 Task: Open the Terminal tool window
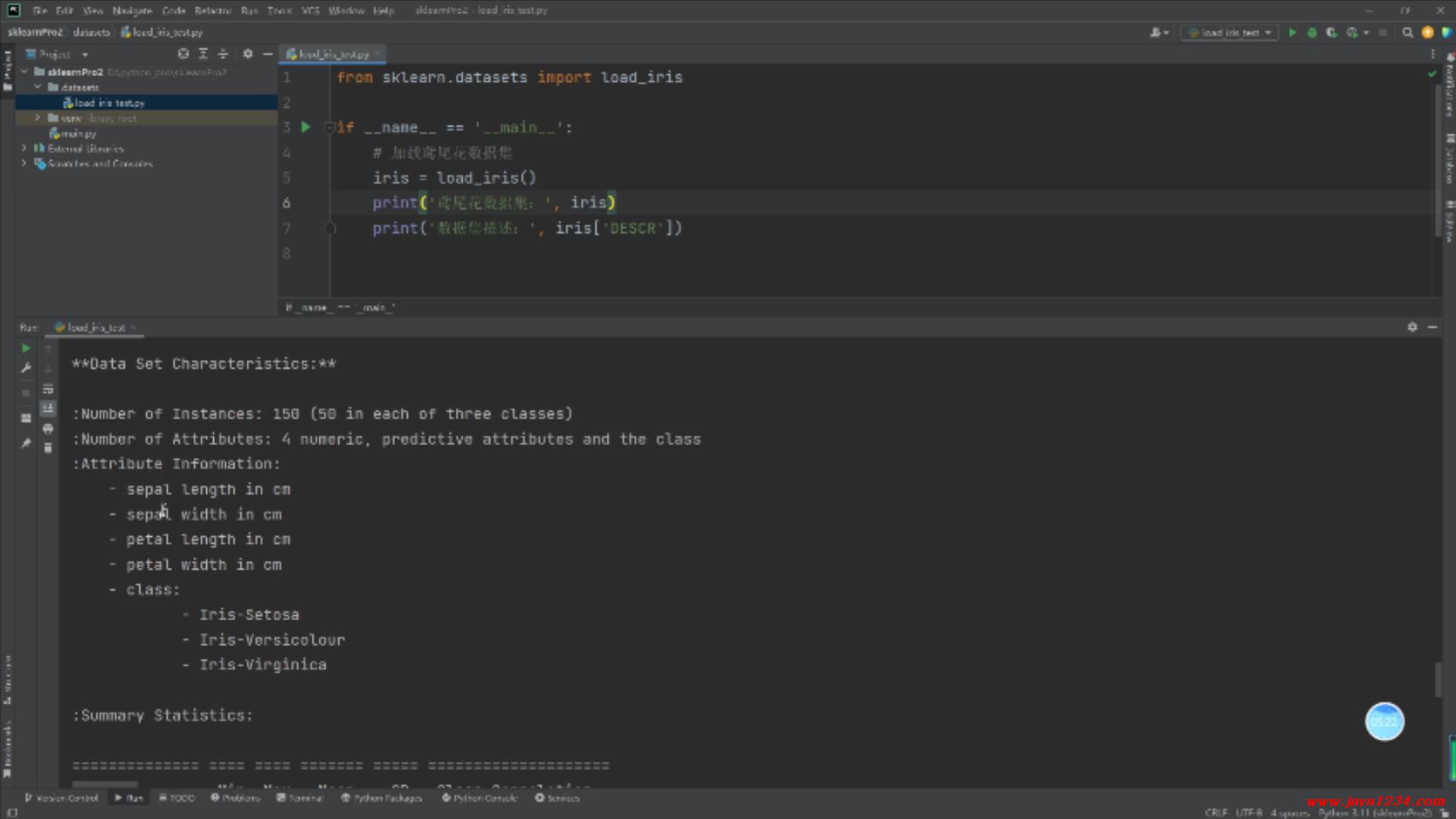300,798
